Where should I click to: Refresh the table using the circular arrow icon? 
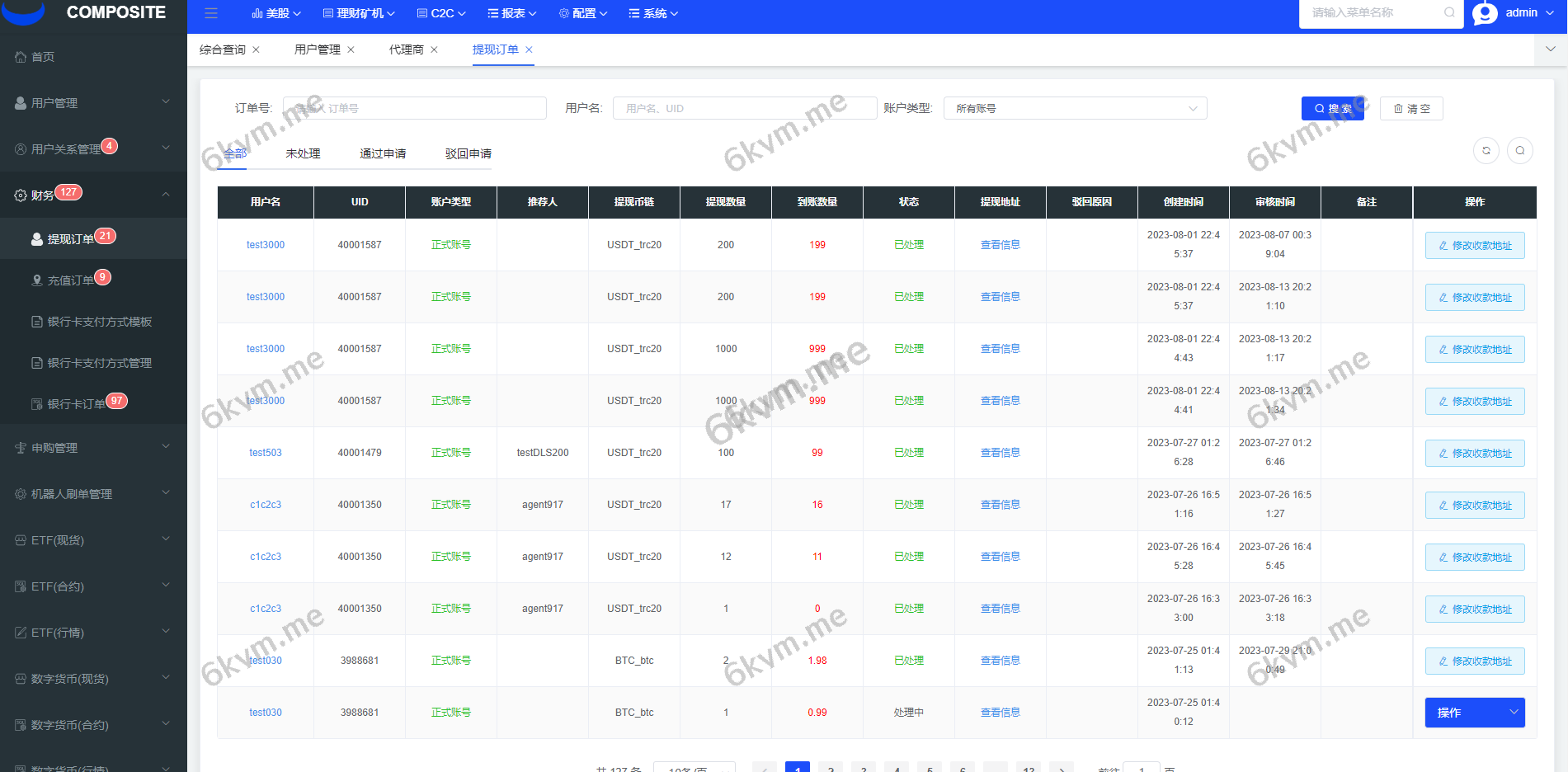tap(1486, 151)
